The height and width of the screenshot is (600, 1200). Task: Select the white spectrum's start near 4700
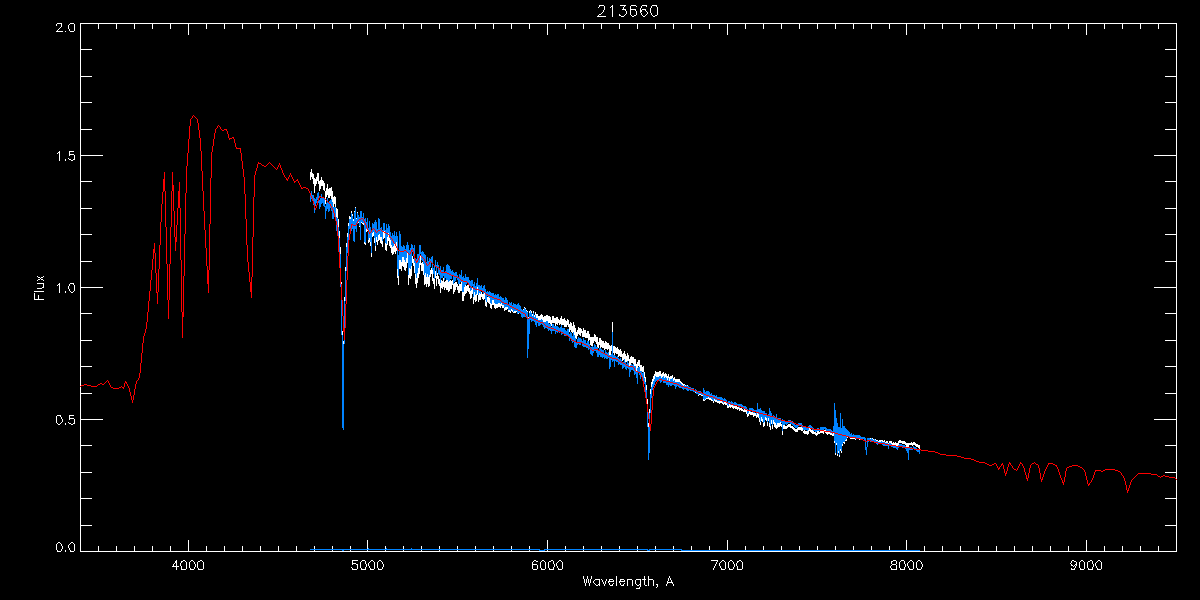[312, 172]
